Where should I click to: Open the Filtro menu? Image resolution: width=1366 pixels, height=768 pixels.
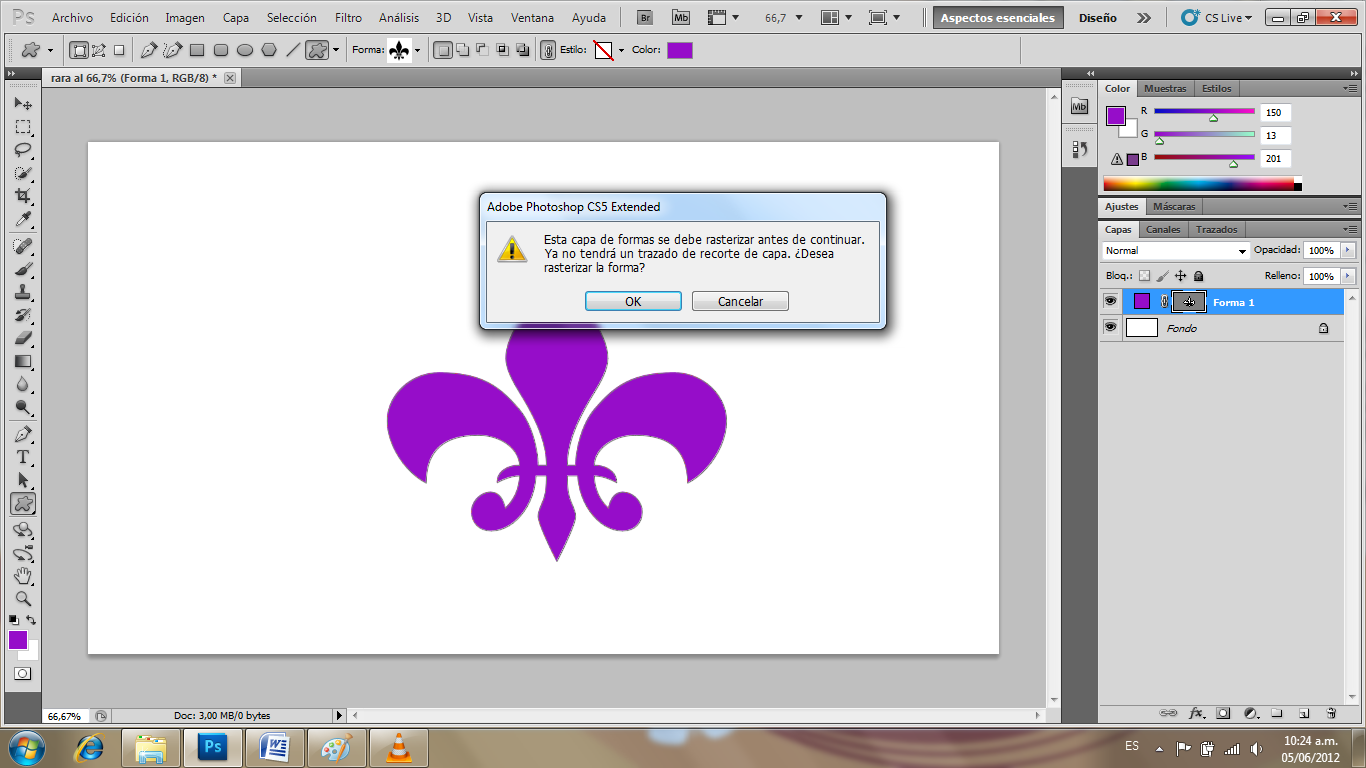point(349,18)
